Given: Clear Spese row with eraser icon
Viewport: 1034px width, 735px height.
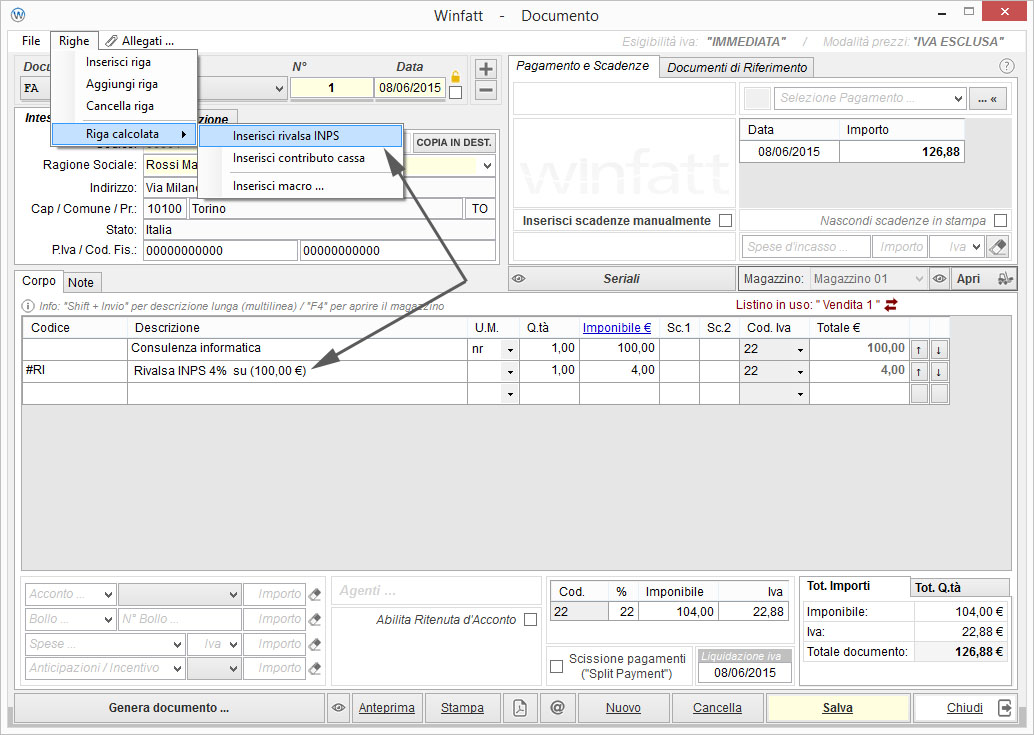Looking at the screenshot, I should tap(315, 644).
